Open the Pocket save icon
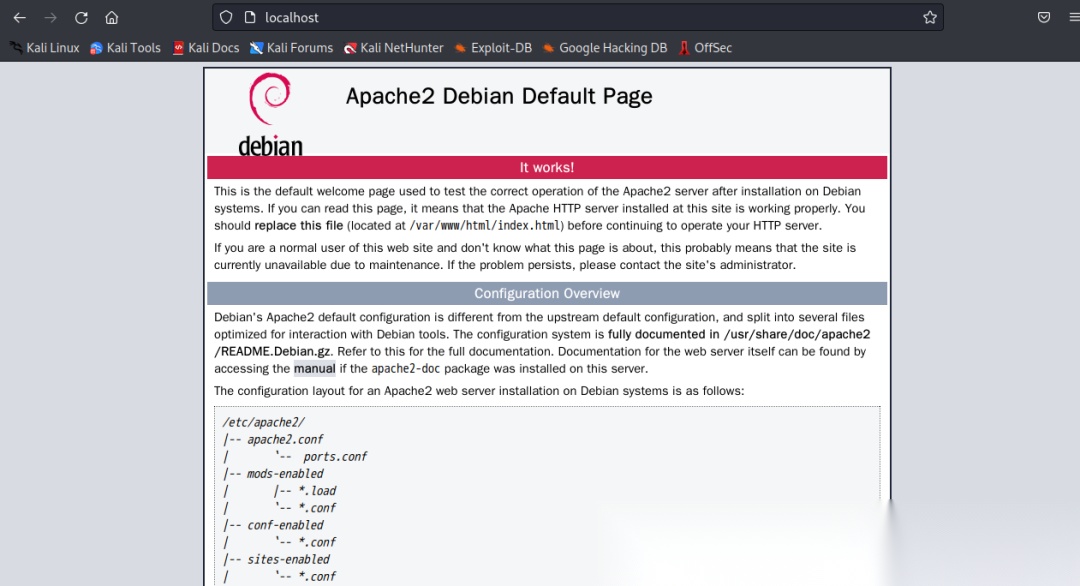Viewport: 1080px width, 586px height. point(1043,17)
